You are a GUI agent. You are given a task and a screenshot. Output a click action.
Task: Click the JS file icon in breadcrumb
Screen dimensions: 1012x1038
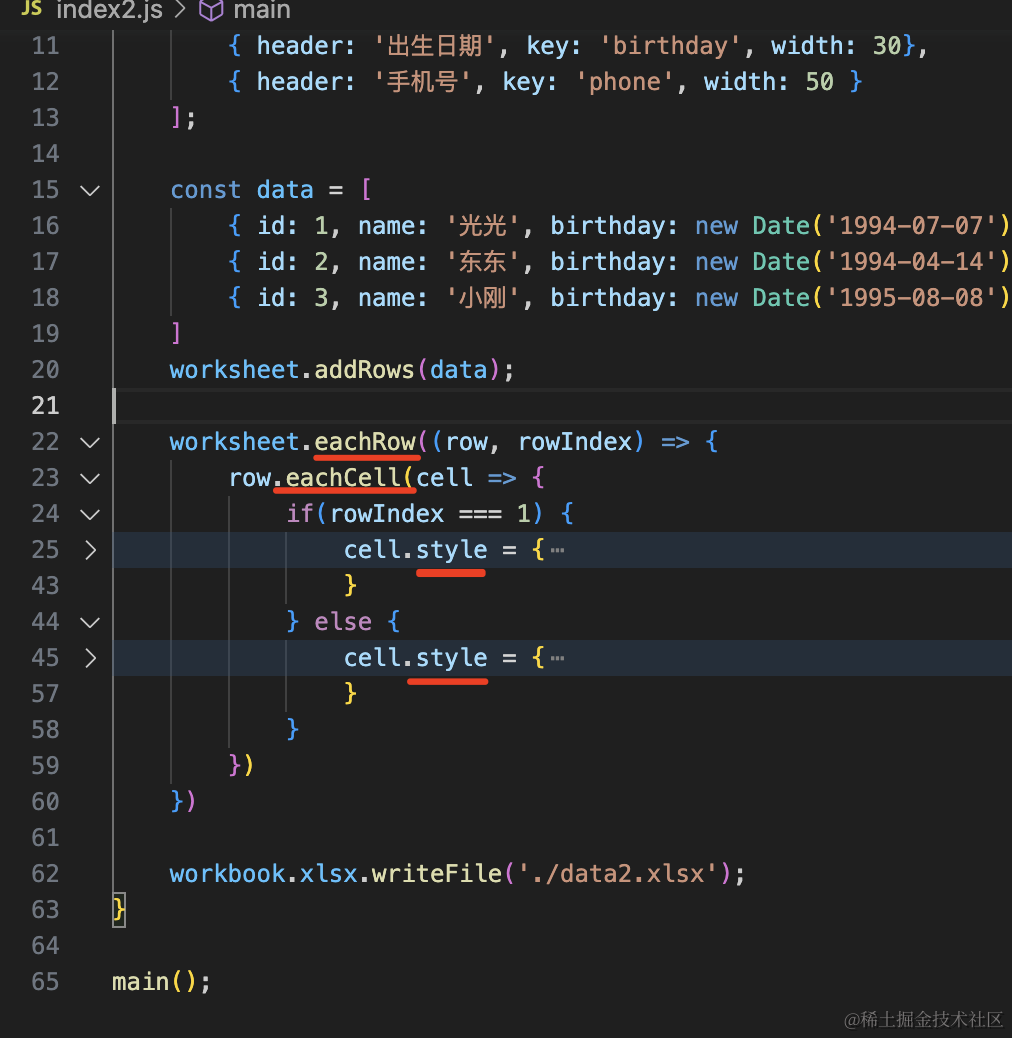[x=31, y=10]
